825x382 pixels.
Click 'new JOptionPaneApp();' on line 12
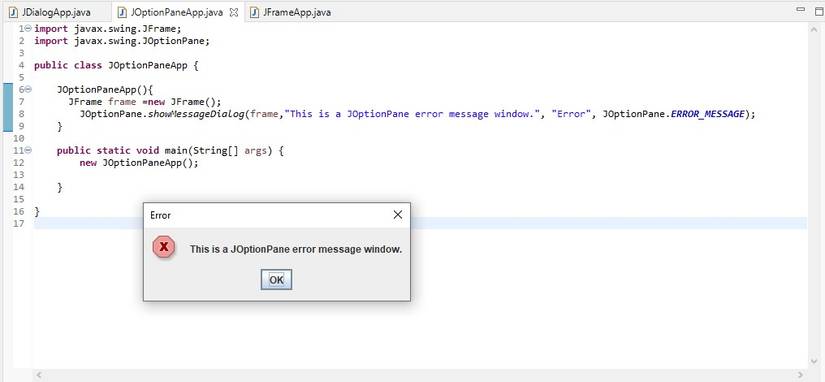point(139,163)
